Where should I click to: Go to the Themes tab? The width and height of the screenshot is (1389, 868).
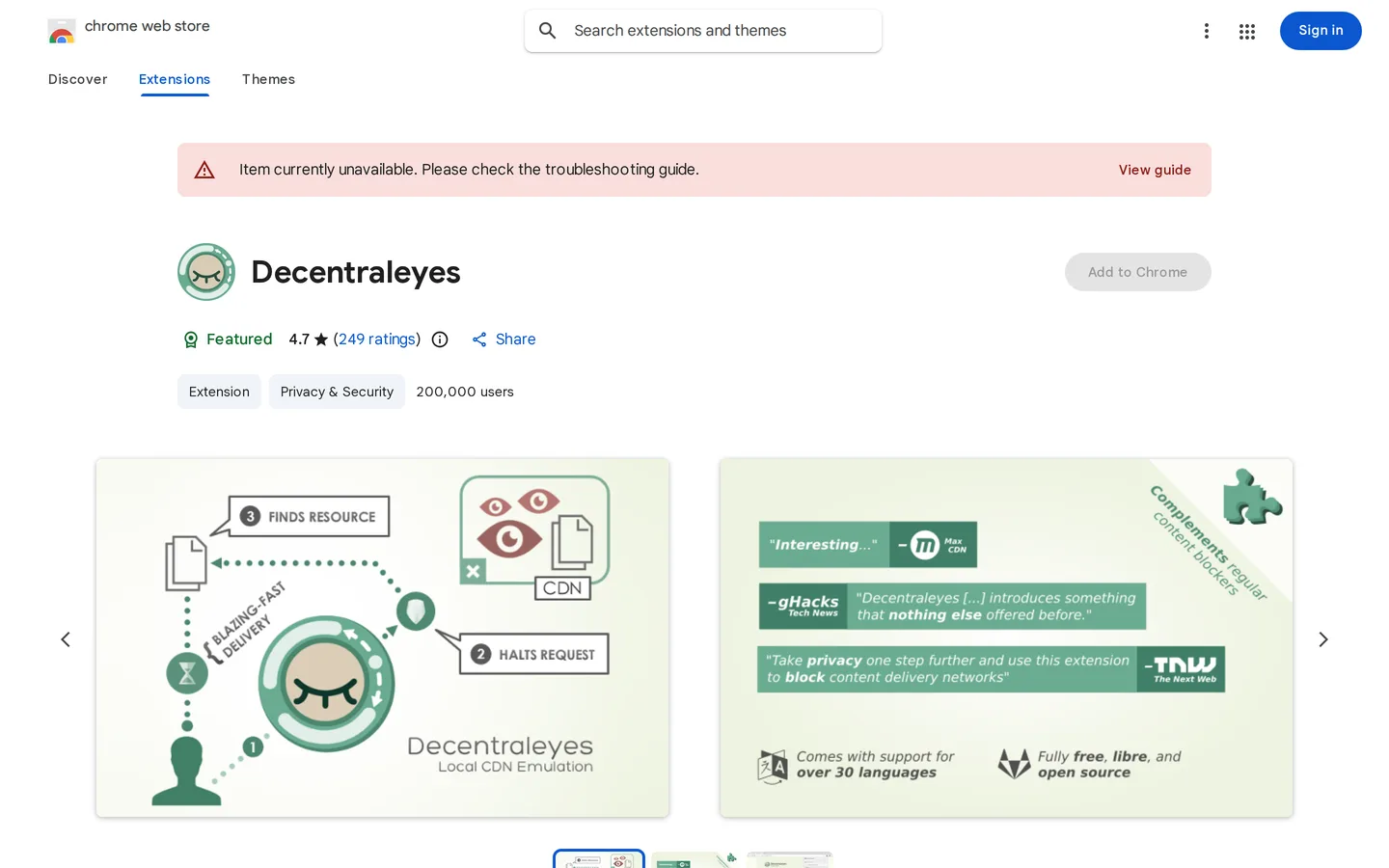coord(268,79)
